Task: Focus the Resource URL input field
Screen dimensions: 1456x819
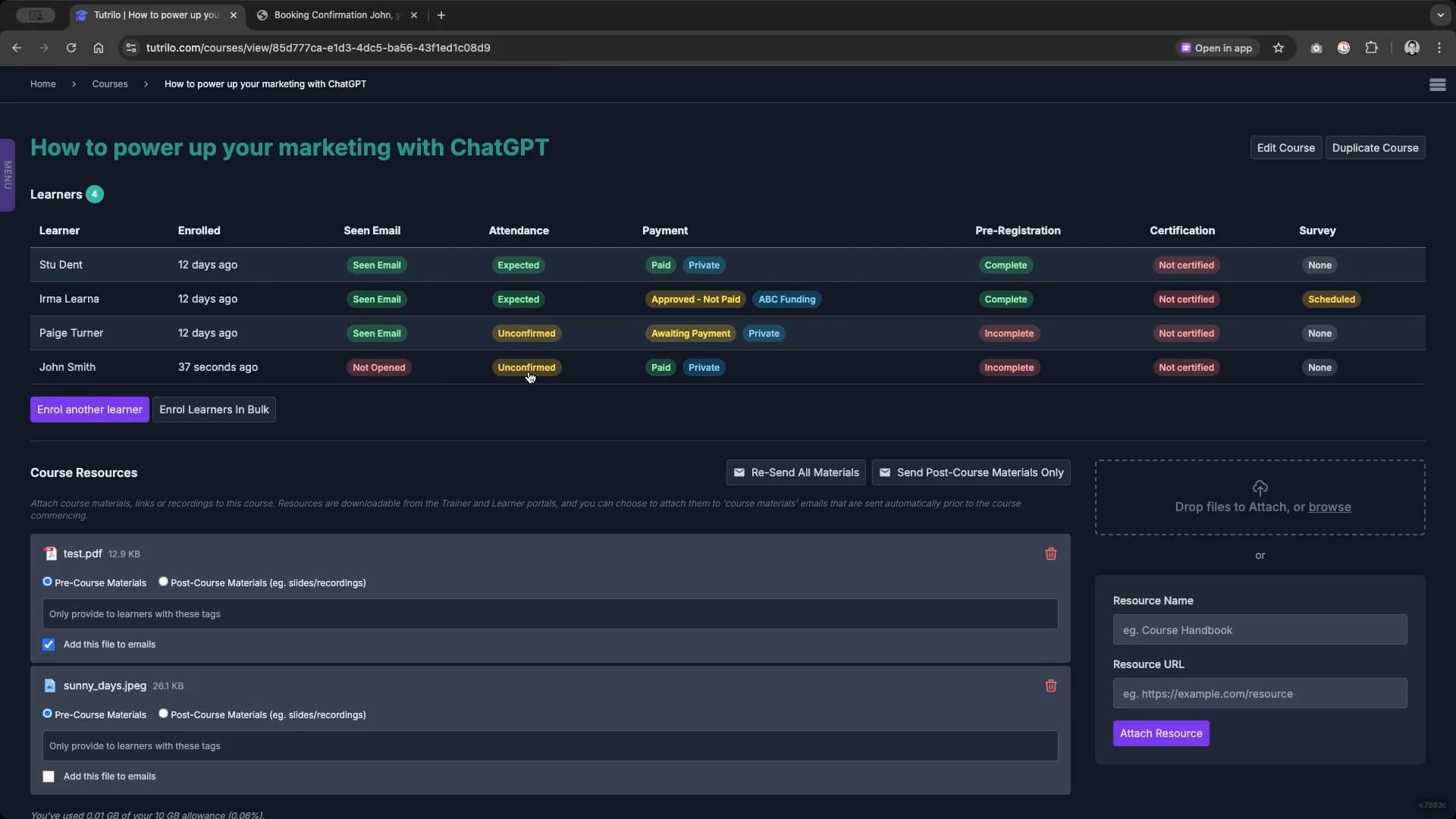Action: [1260, 693]
